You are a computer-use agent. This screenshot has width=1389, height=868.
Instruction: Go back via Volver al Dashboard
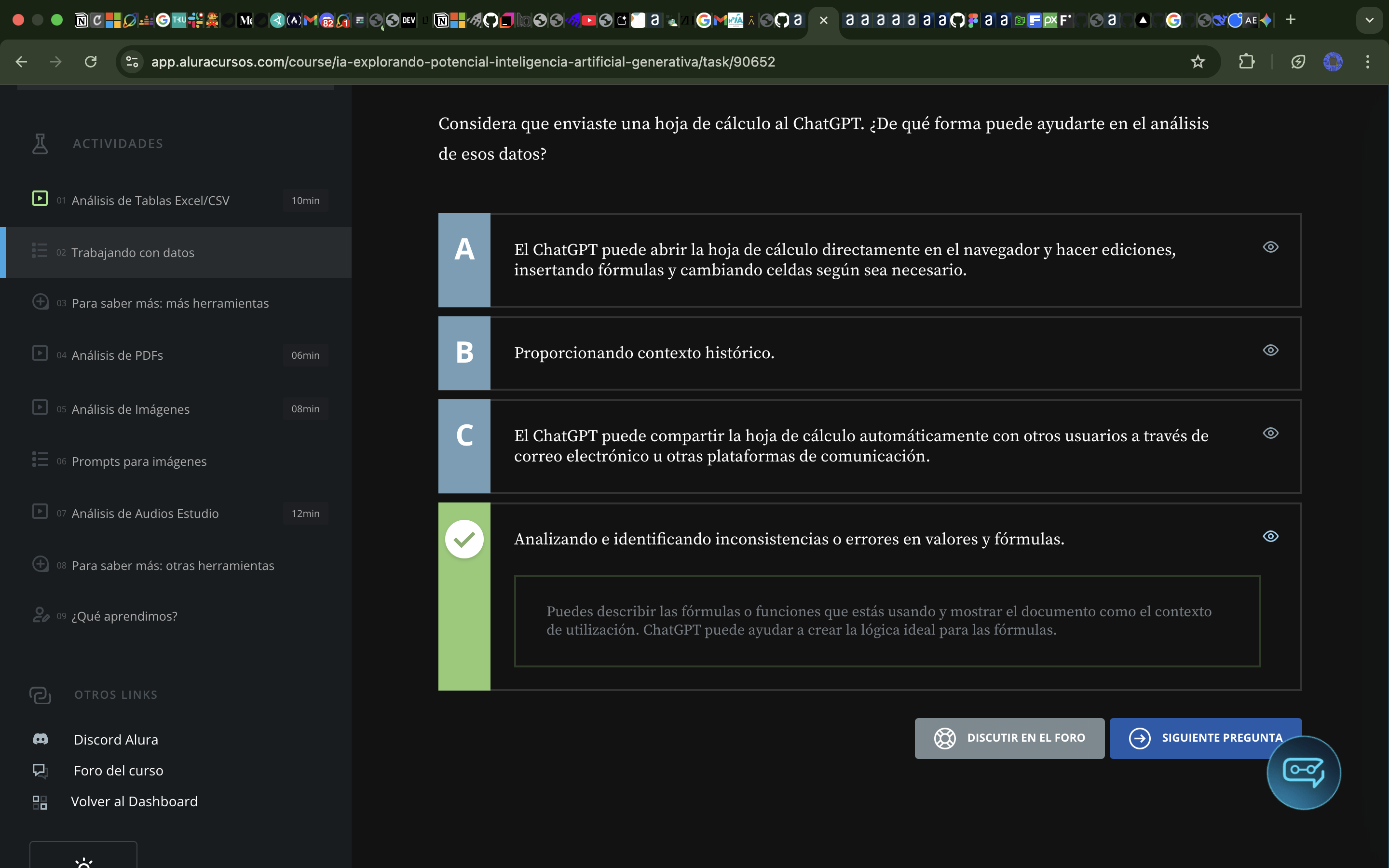(134, 801)
